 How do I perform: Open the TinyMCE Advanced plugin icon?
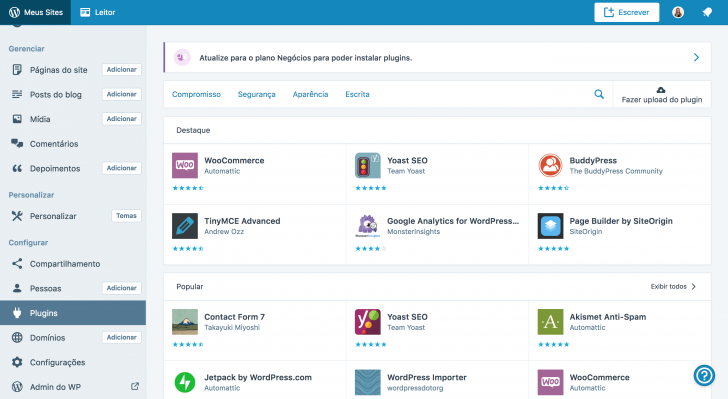point(185,226)
